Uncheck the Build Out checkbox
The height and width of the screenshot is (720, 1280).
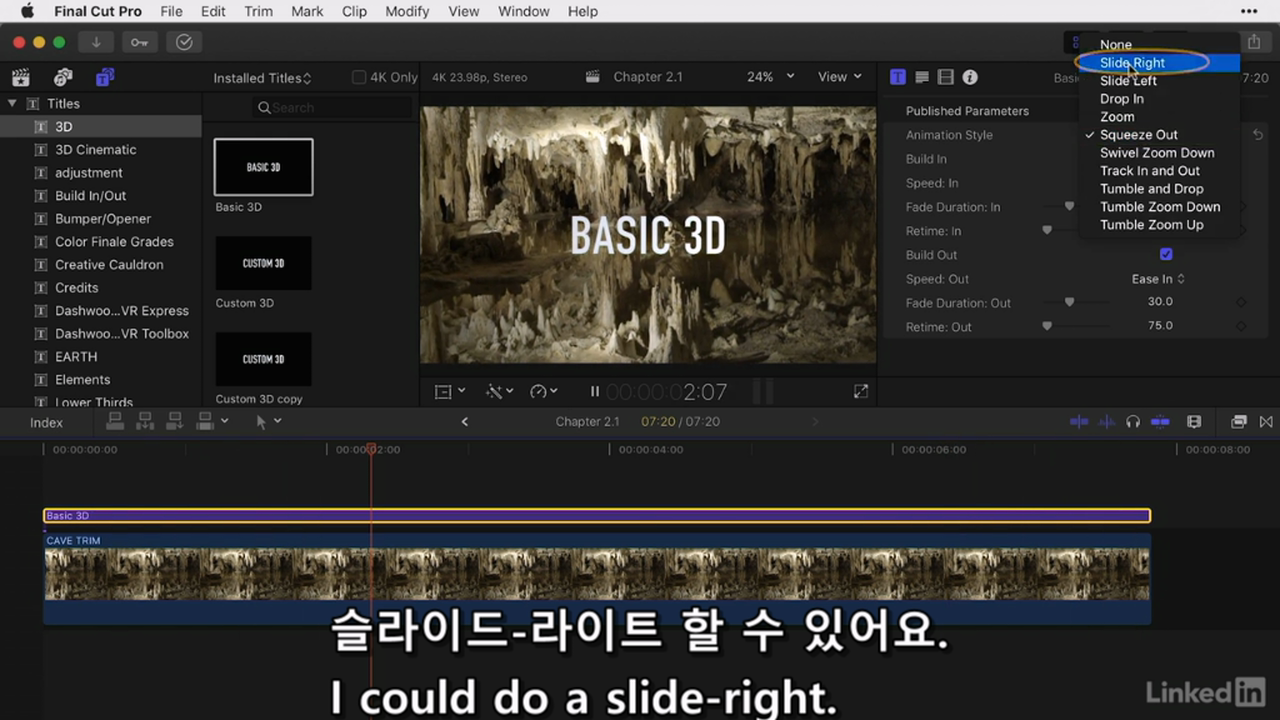[x=1166, y=255]
